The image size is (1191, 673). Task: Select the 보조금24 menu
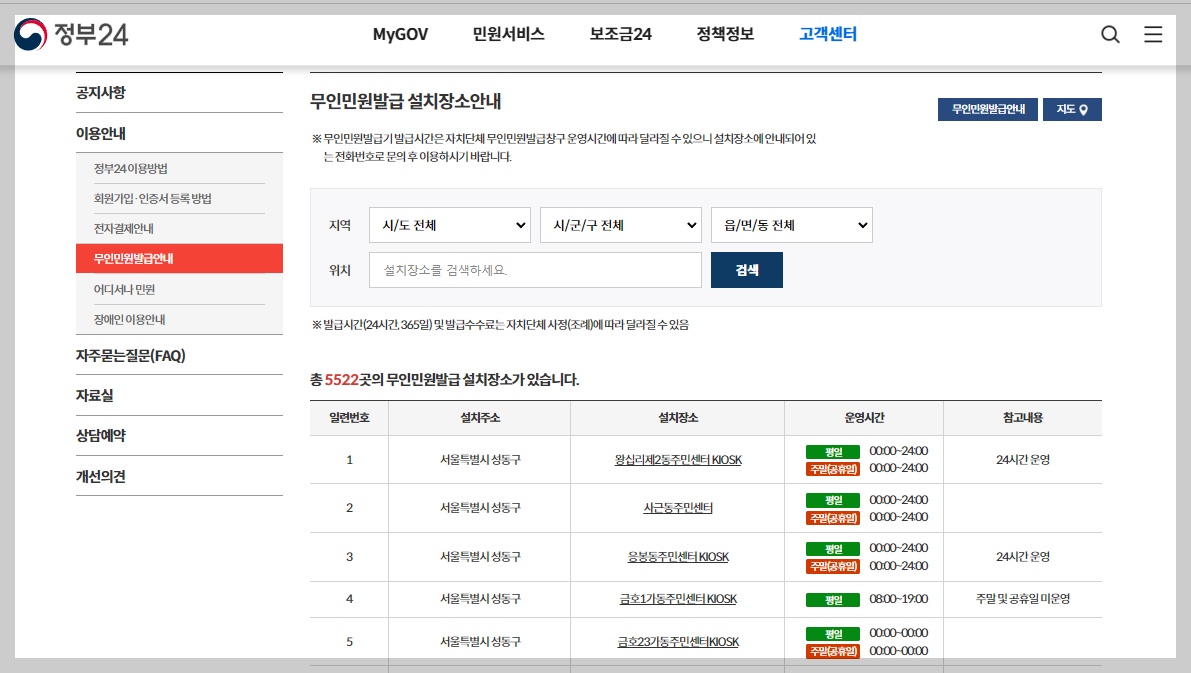point(619,33)
